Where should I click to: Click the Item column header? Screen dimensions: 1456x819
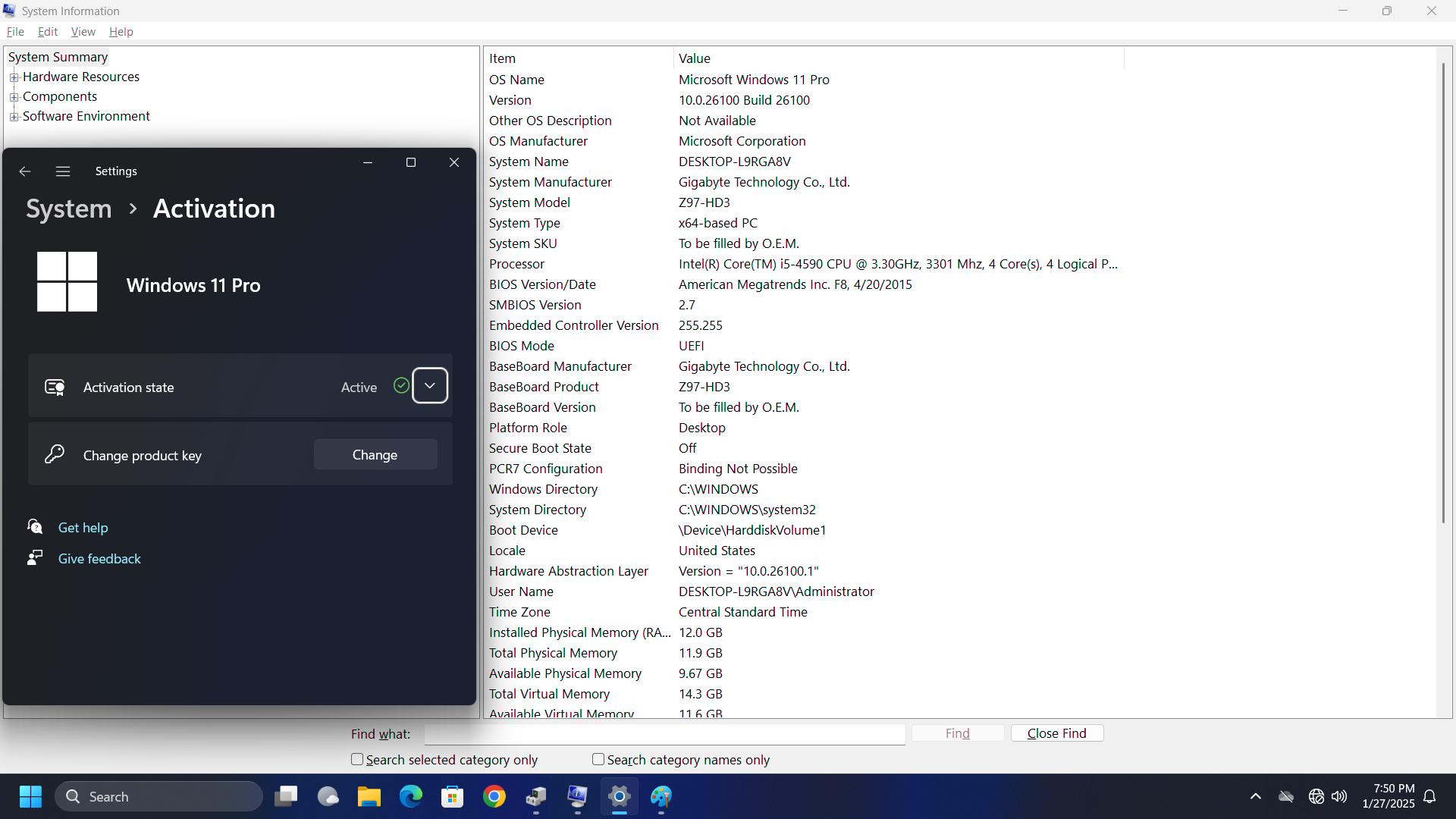579,58
